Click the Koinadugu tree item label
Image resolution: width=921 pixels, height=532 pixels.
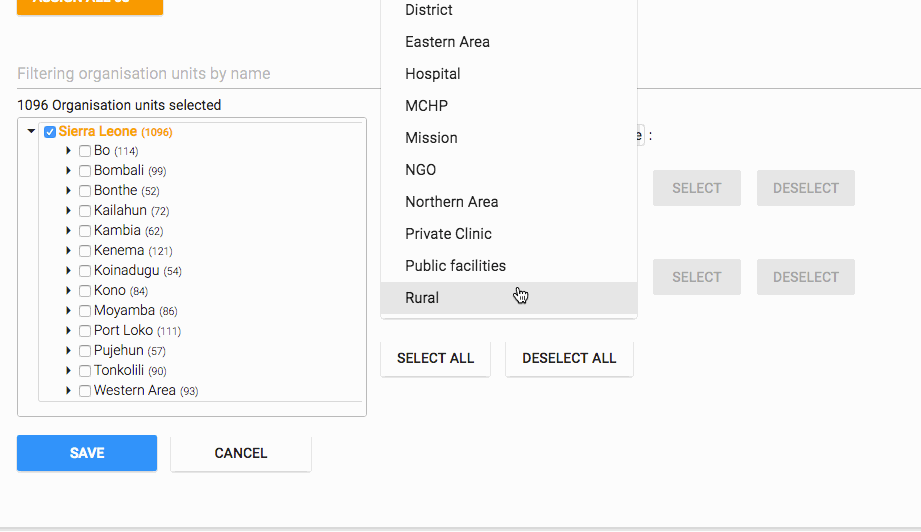point(121,271)
